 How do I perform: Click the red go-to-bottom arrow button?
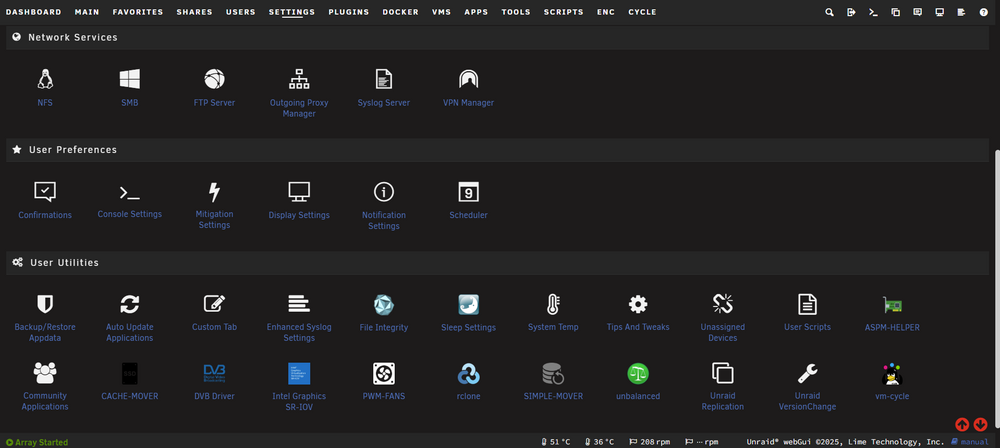coord(980,424)
